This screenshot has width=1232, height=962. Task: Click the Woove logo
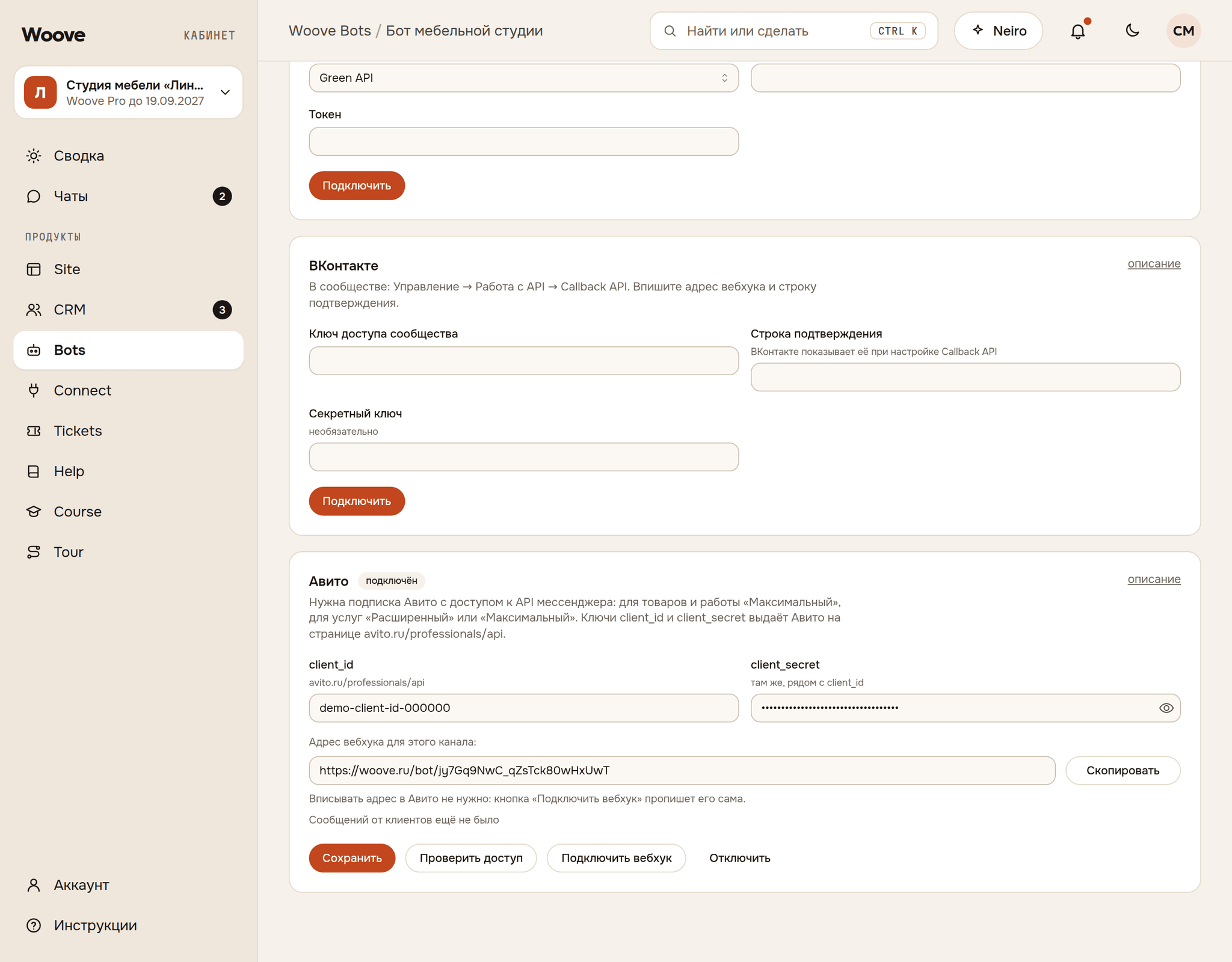(x=54, y=34)
